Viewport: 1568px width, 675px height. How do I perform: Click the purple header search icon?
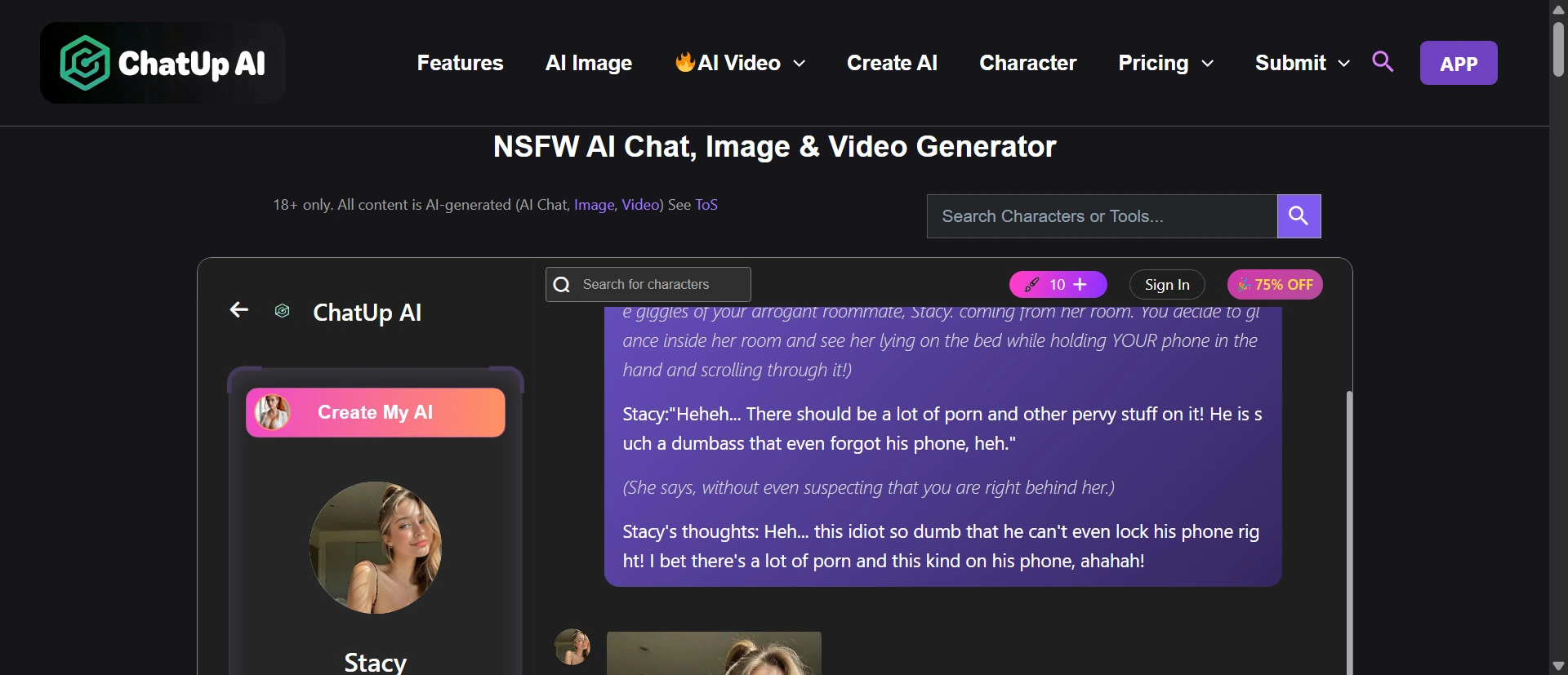[x=1383, y=61]
